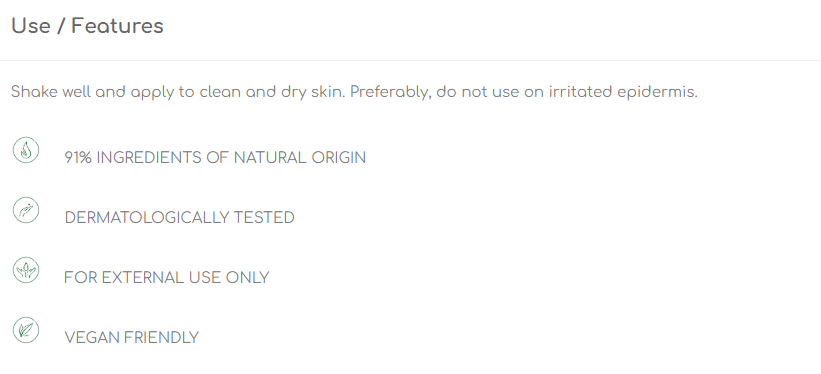Select the vegan friendly leaf icon
This screenshot has height=374, width=821.
click(26, 330)
